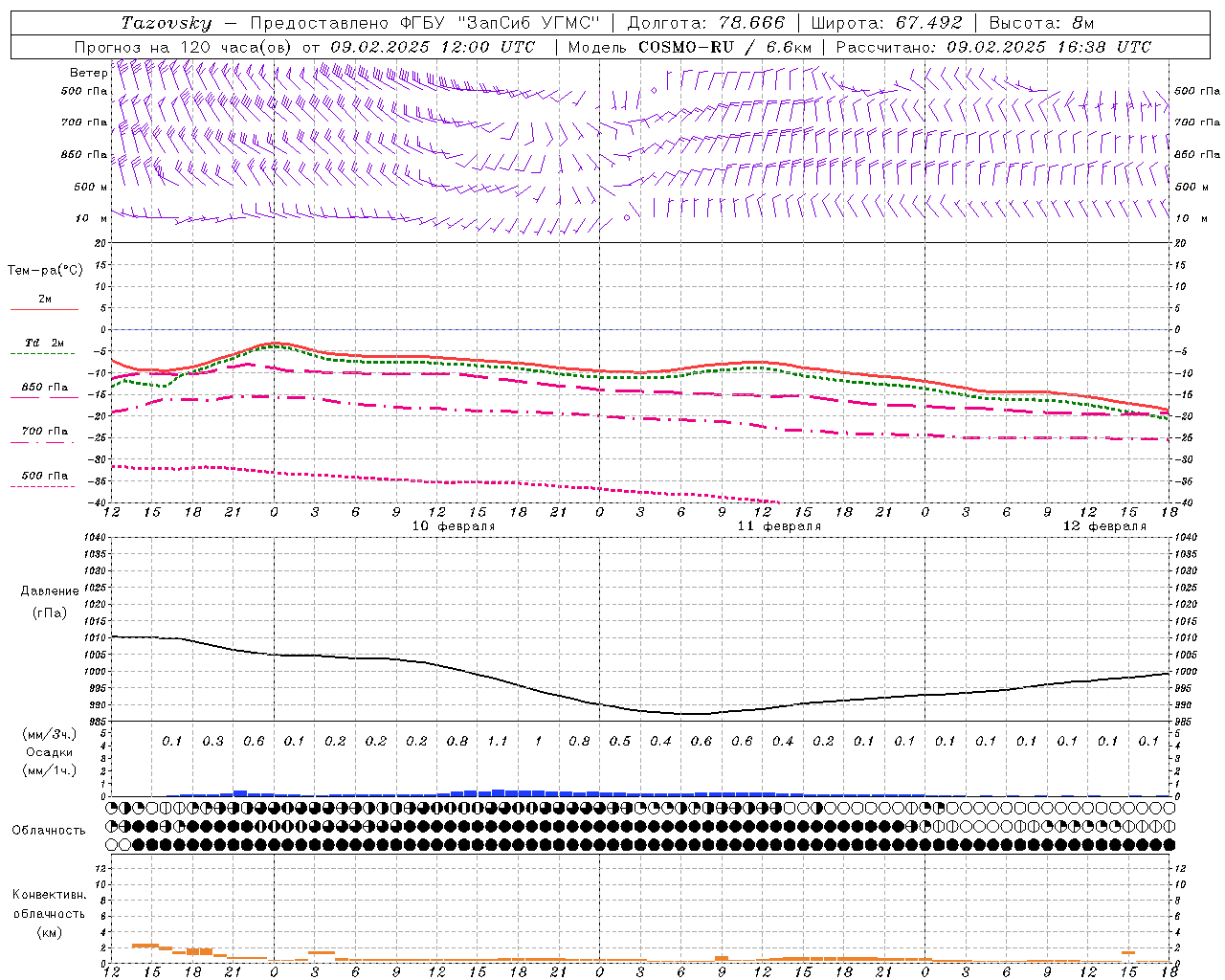
Task: Click the precipitation value 0.3
Action: 212,741
